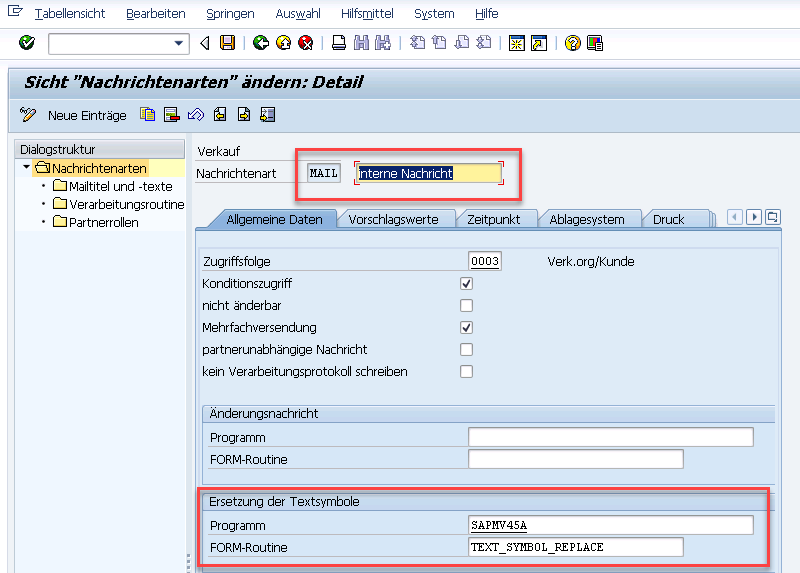This screenshot has width=800, height=573.
Task: Open the Auswahl menu
Action: 298,13
